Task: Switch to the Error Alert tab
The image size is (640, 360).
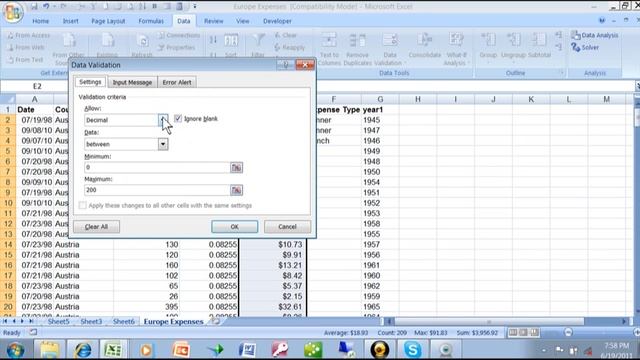Action: 177,82
